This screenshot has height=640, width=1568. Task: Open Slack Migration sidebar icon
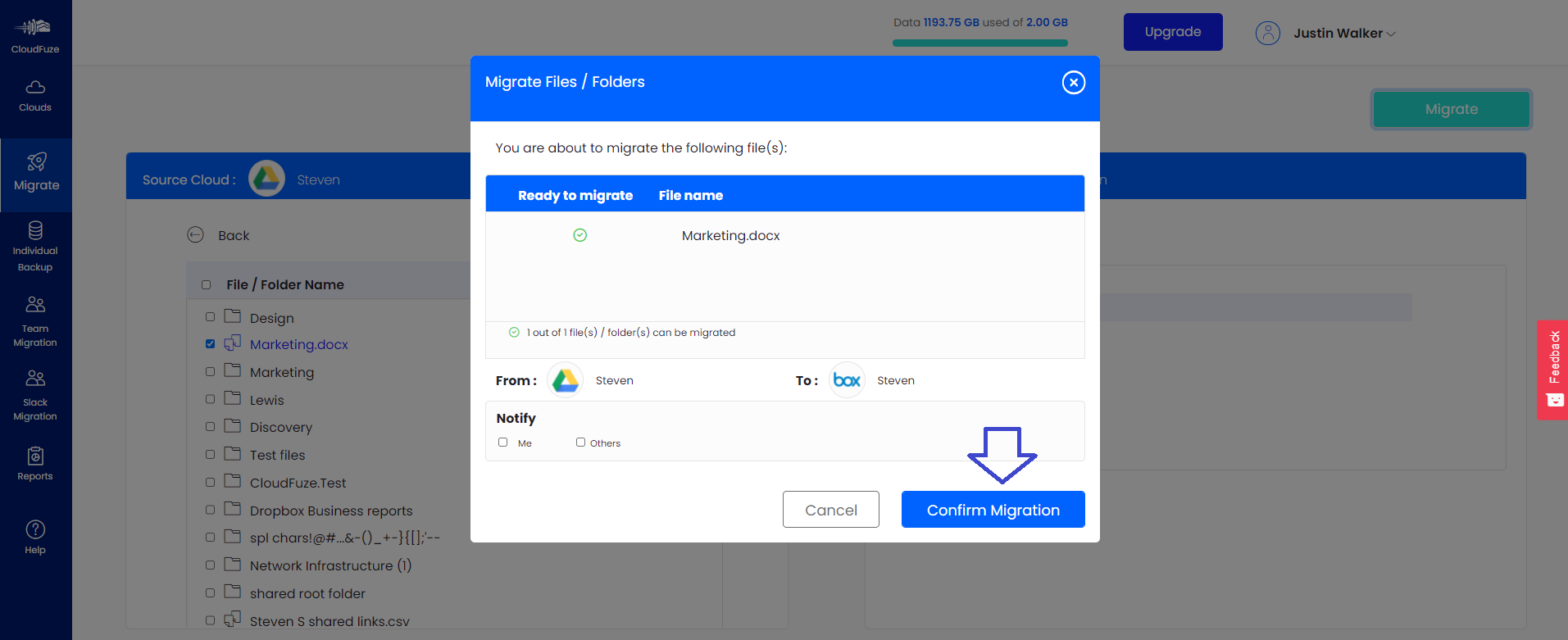[35, 379]
